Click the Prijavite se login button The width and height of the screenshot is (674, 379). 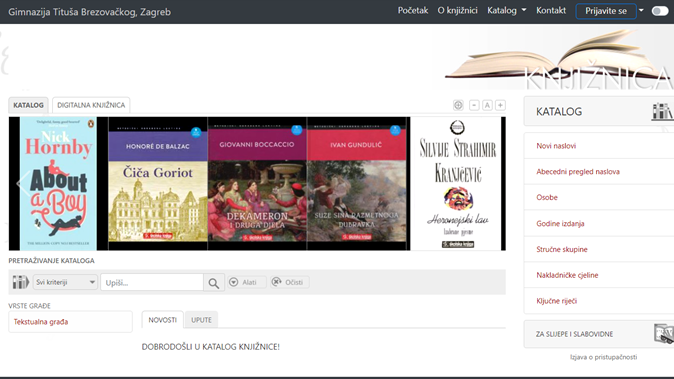click(606, 11)
